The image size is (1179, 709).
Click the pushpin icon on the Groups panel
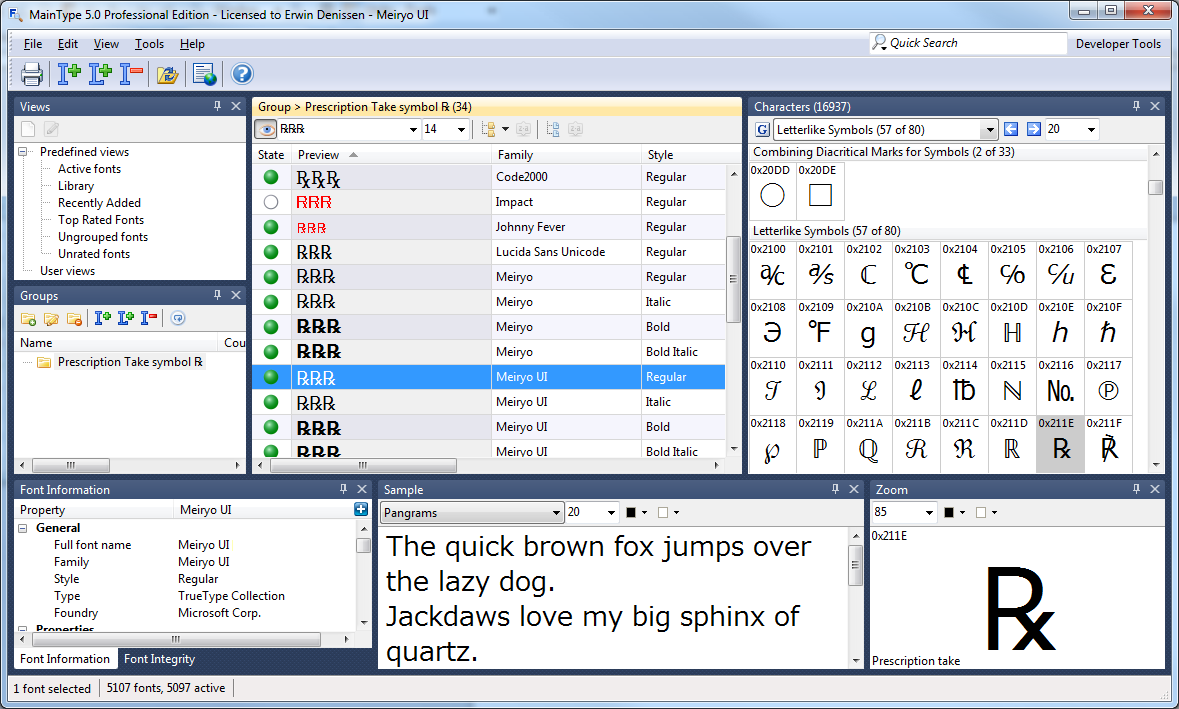[217, 295]
